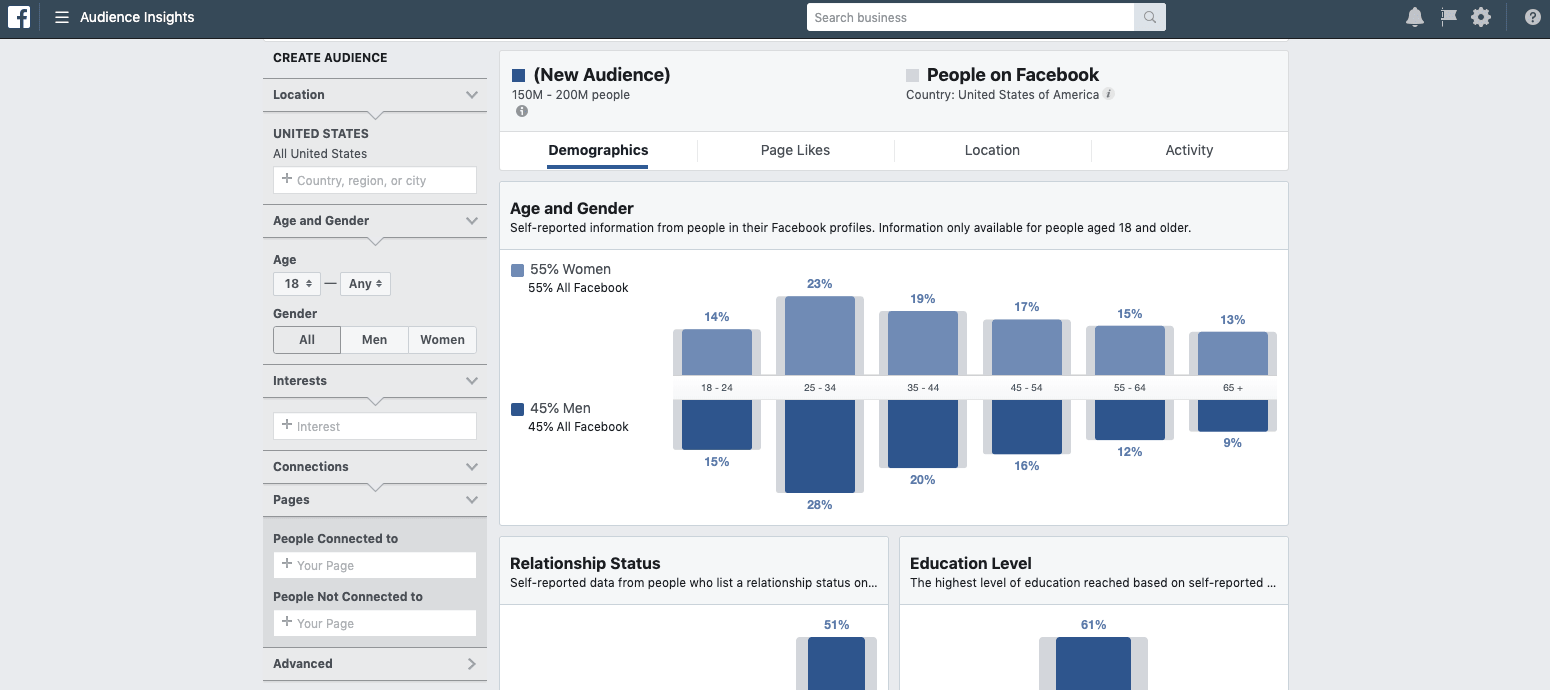Viewport: 1550px width, 690px height.
Task: Open the maximum age dropdown showing Any
Action: tap(365, 284)
